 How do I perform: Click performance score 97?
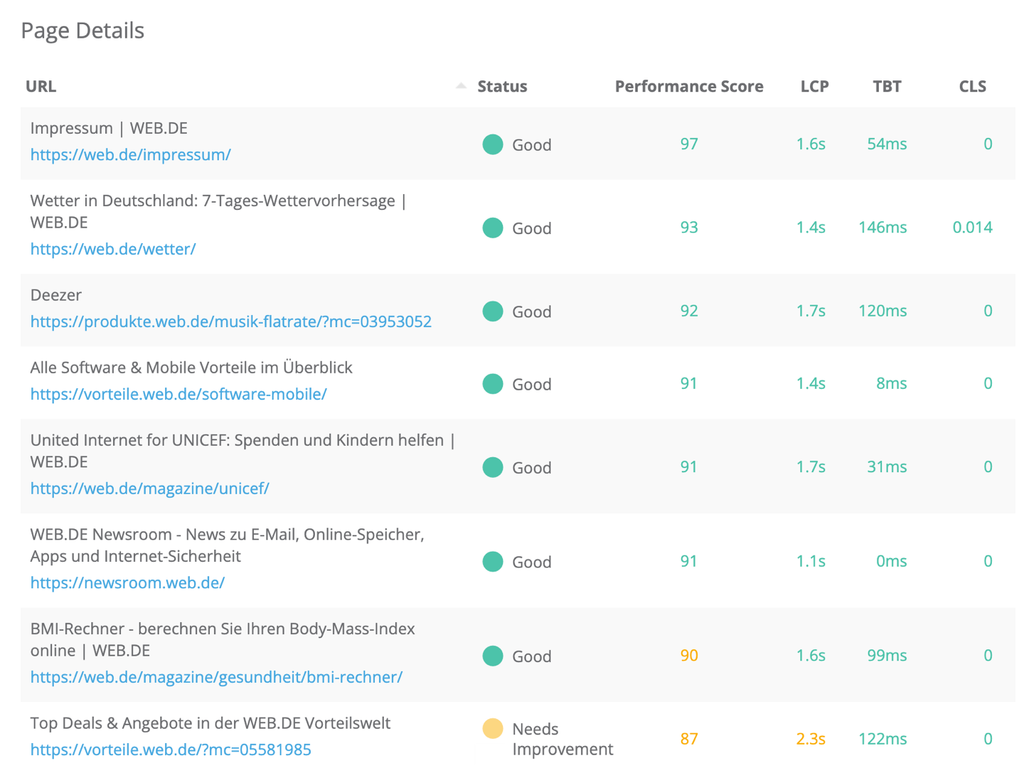coord(689,144)
